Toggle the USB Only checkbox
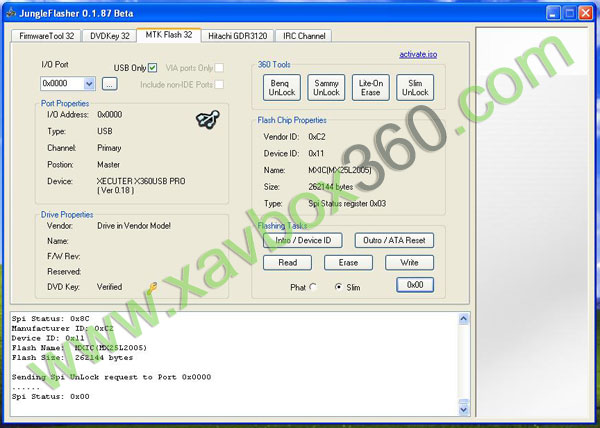Image resolution: width=600 pixels, height=428 pixels. pyautogui.click(x=152, y=68)
